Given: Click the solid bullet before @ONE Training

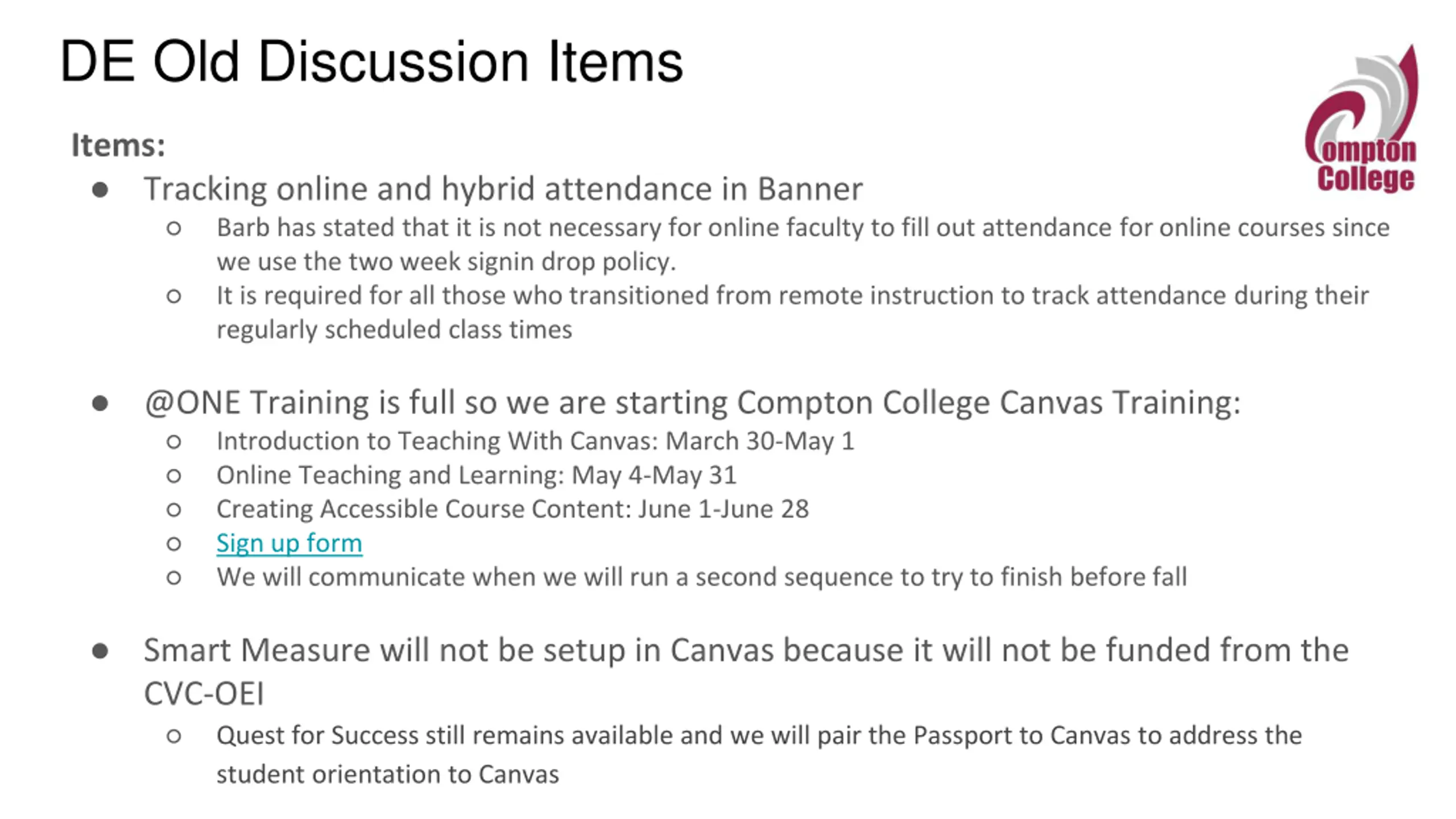Looking at the screenshot, I should click(x=100, y=404).
